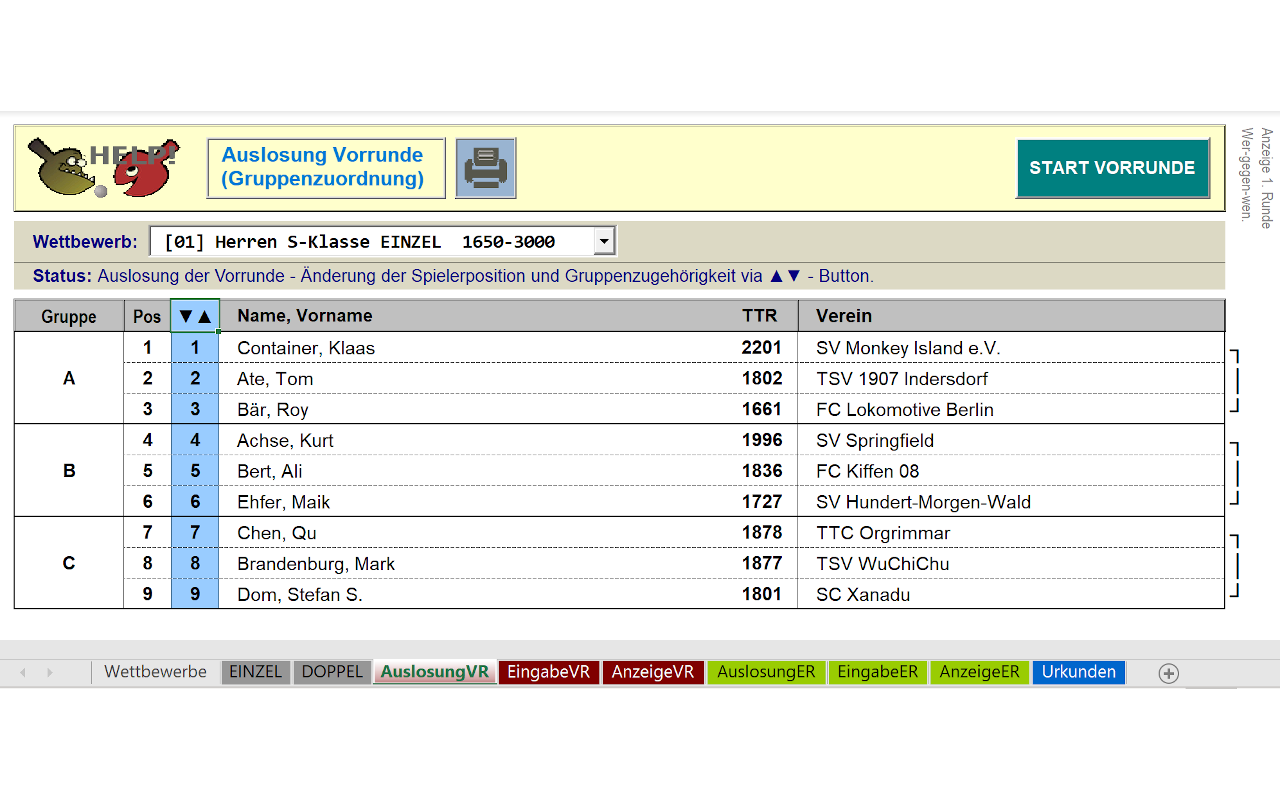Screen dimensions: 1280x800
Task: Click the ▼▲ column header cell
Action: [x=195, y=316]
